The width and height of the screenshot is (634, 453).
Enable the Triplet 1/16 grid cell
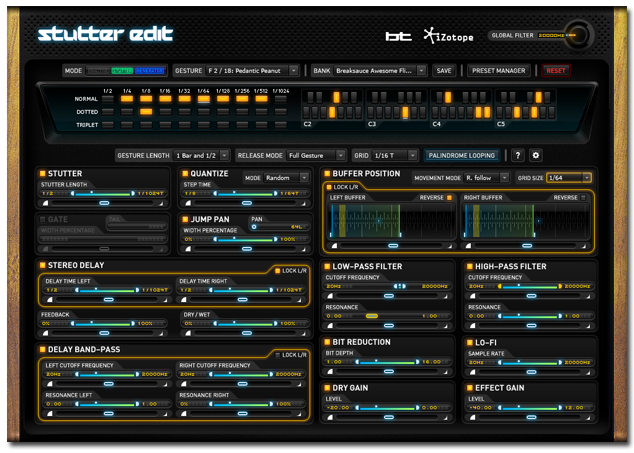tap(165, 125)
